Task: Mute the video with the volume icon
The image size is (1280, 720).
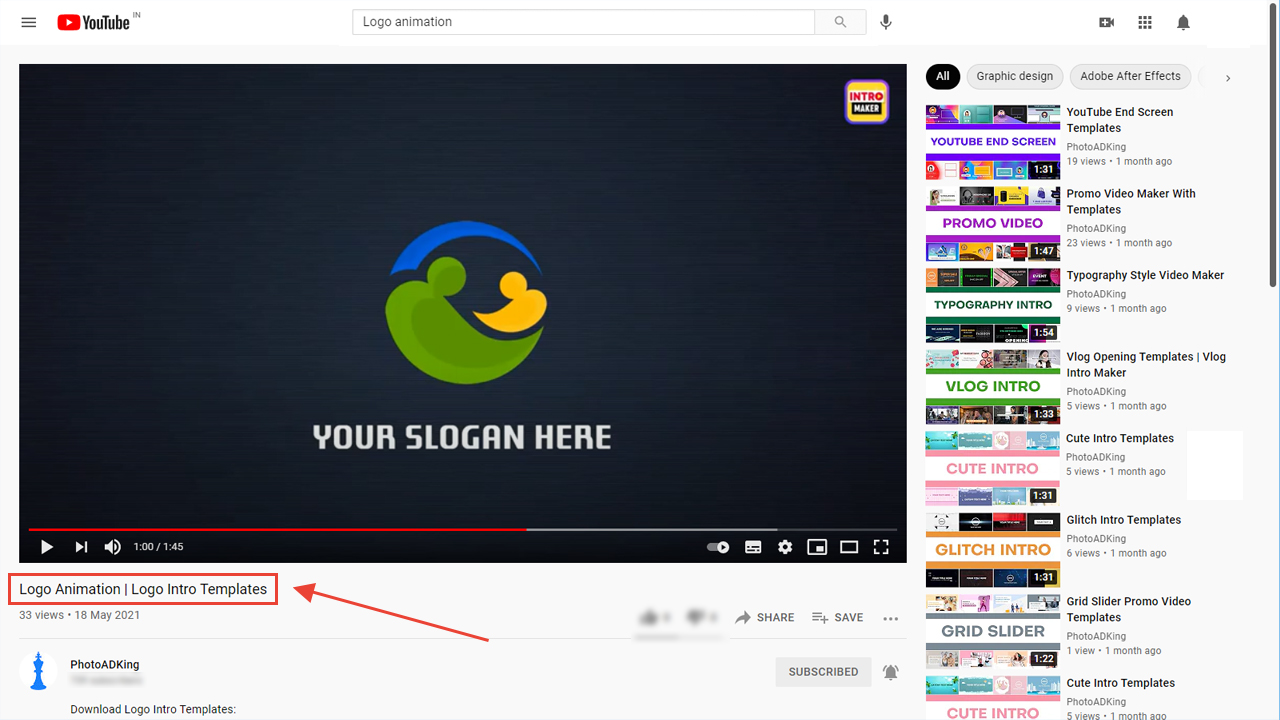Action: click(112, 547)
